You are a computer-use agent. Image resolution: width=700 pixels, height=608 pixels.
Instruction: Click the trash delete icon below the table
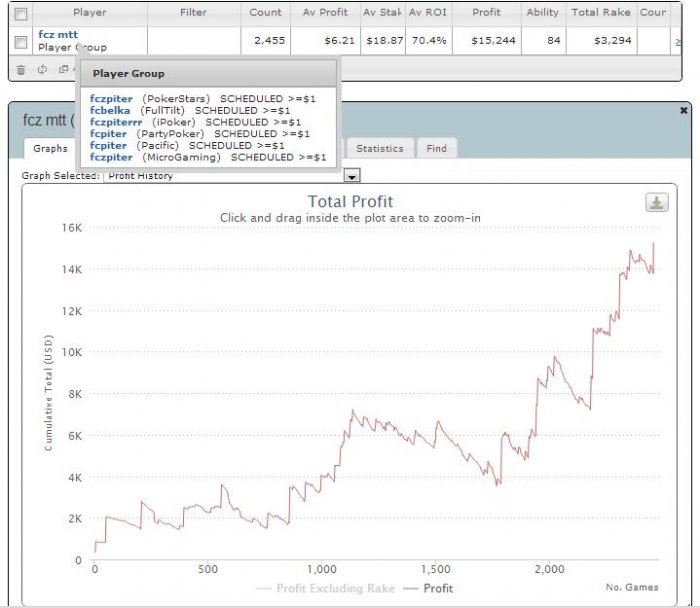click(x=21, y=70)
